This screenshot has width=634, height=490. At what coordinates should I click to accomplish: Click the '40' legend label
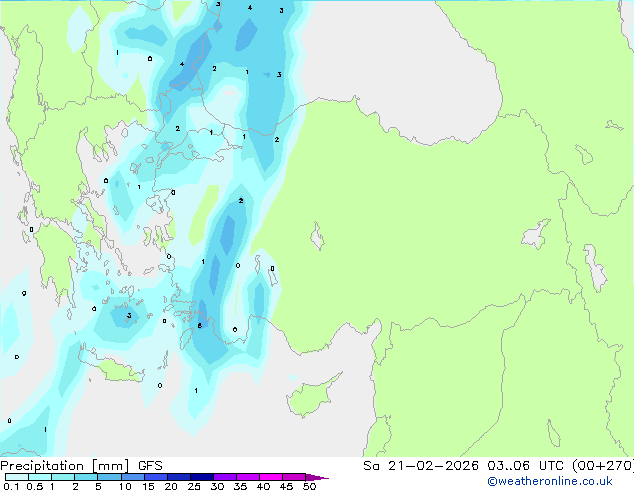[263, 486]
